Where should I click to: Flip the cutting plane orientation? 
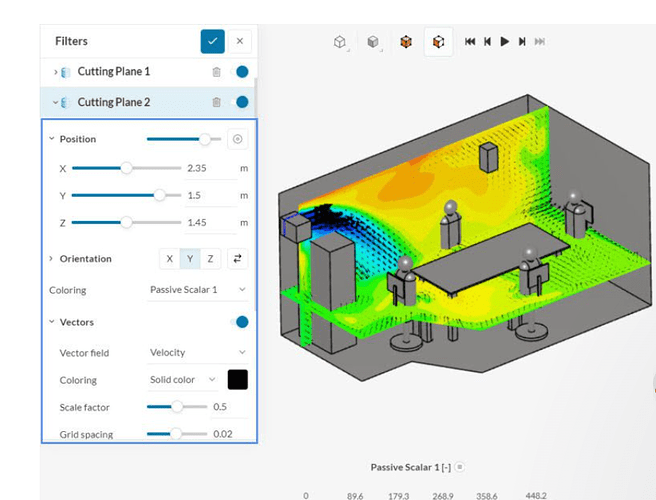[x=237, y=259]
